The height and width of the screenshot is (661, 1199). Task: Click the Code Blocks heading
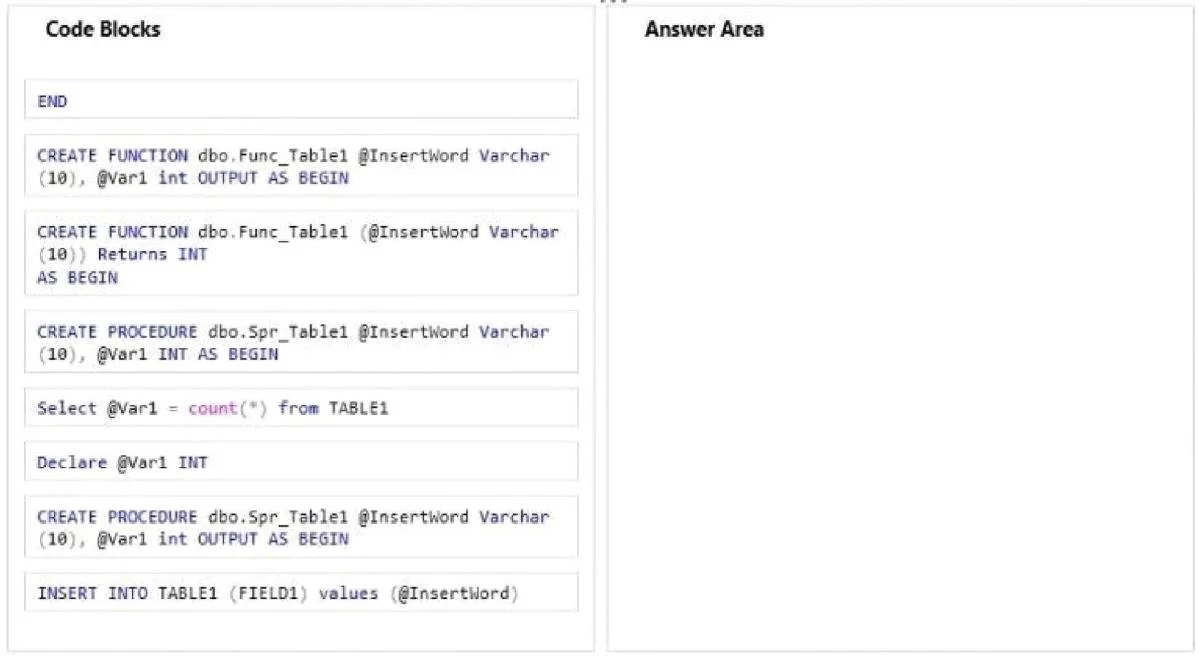103,29
